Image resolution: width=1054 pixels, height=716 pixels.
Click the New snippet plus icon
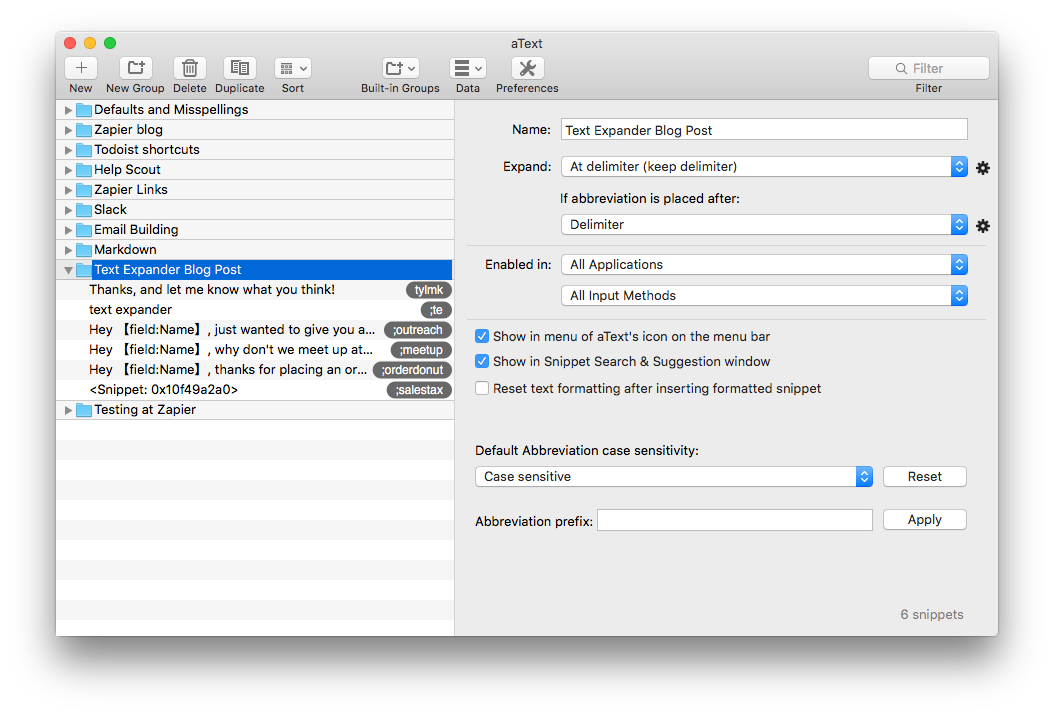pyautogui.click(x=81, y=68)
